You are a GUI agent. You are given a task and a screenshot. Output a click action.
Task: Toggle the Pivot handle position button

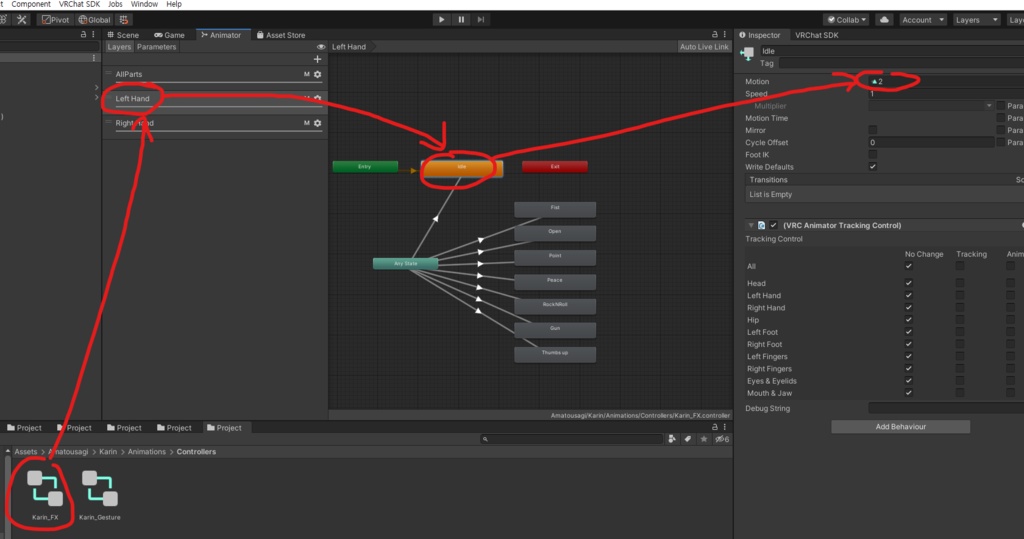click(55, 20)
